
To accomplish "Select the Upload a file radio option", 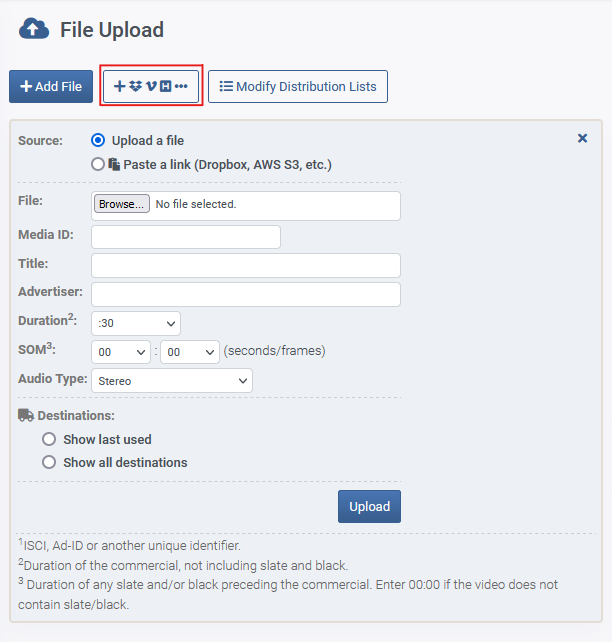I will click(x=98, y=140).
